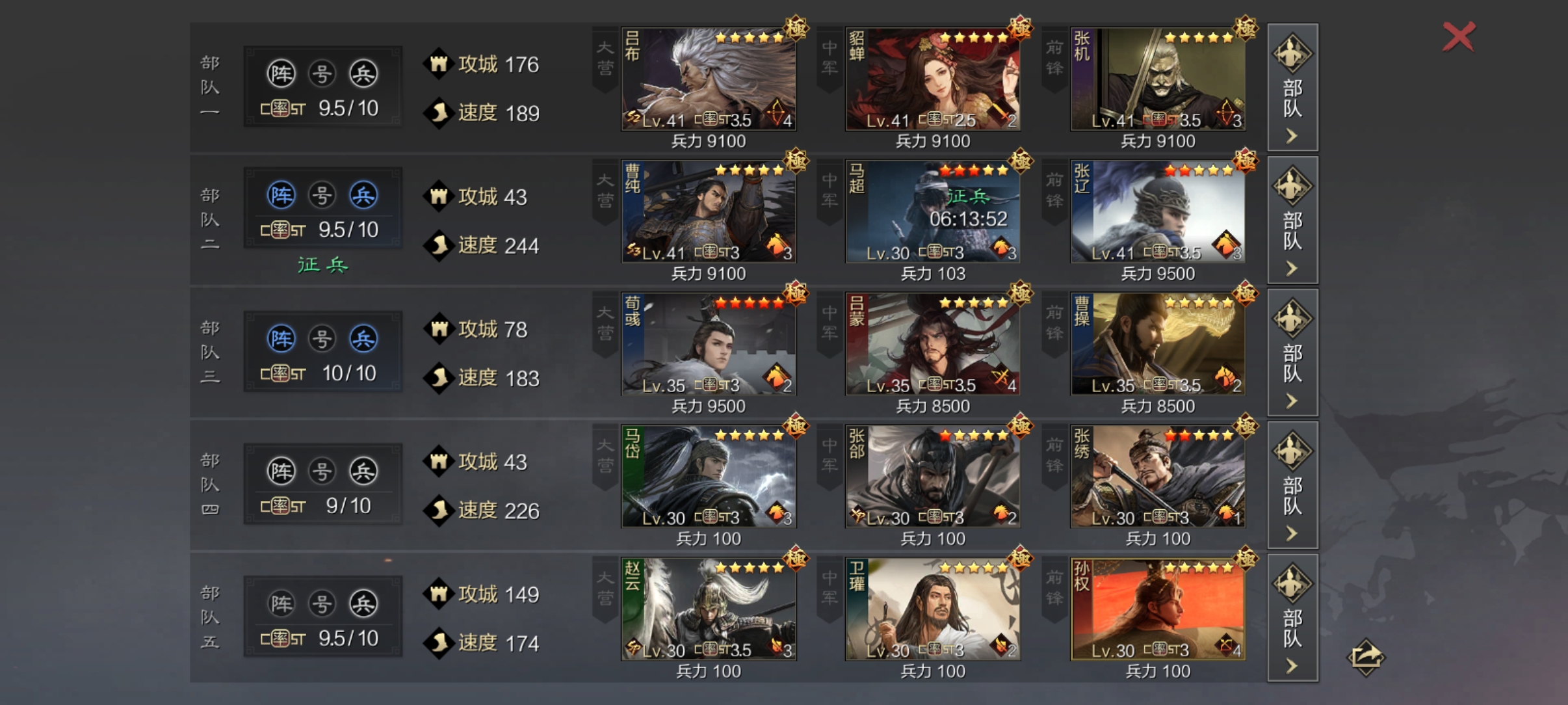This screenshot has width=1568, height=705.
Task: Click 极 badge on 孙权 card
Action: [x=1245, y=559]
